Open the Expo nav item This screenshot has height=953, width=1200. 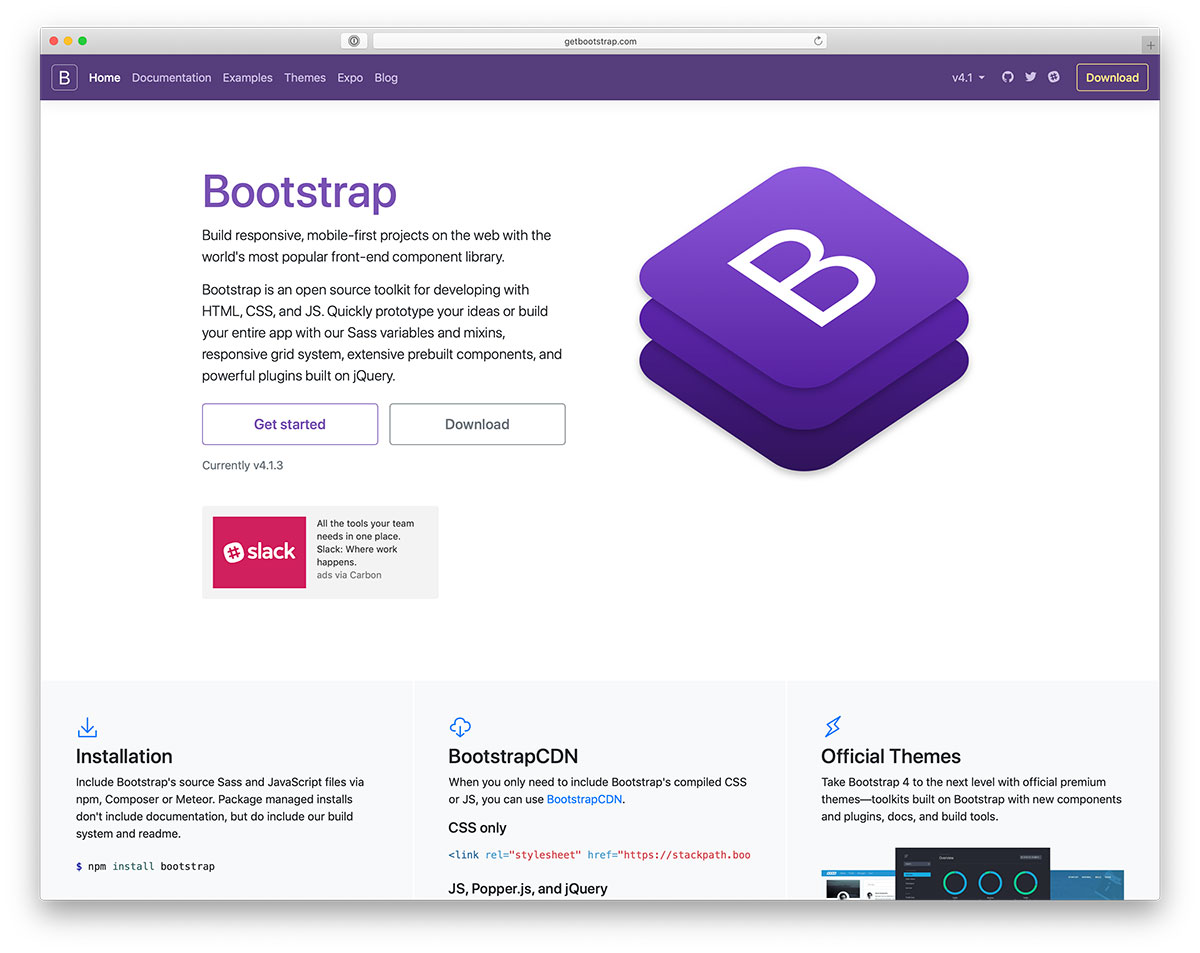click(x=350, y=77)
